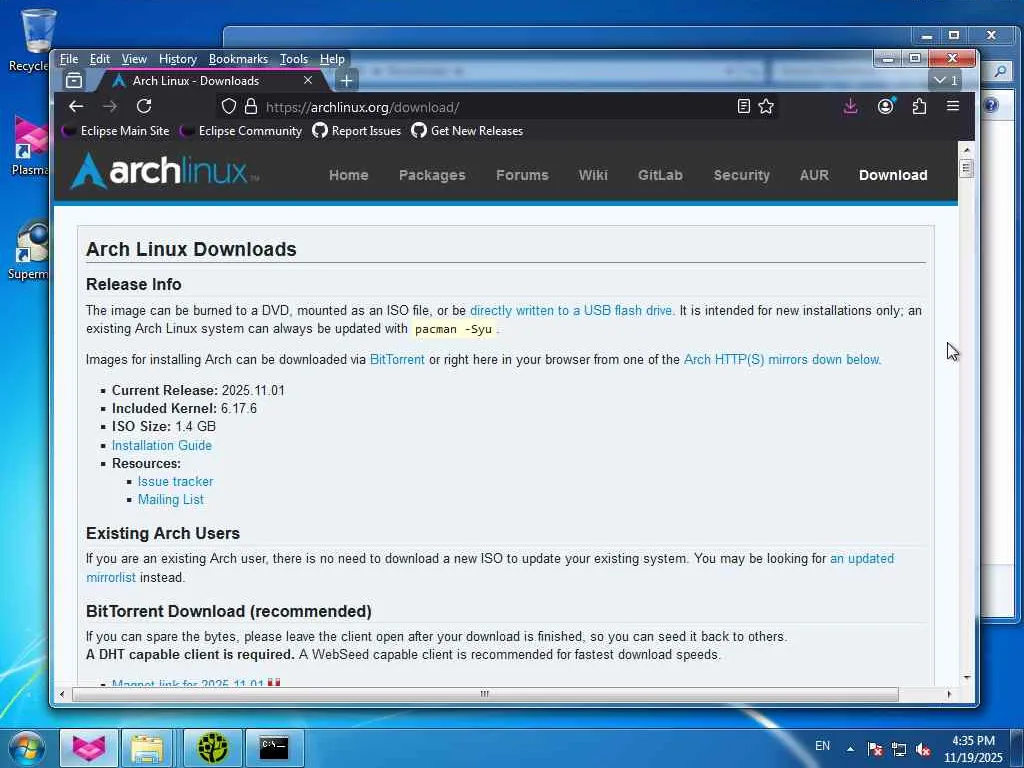This screenshot has width=1024, height=768.
Task: Follow 'Arch HTTP(S) mirrors down below' link
Action: point(782,359)
